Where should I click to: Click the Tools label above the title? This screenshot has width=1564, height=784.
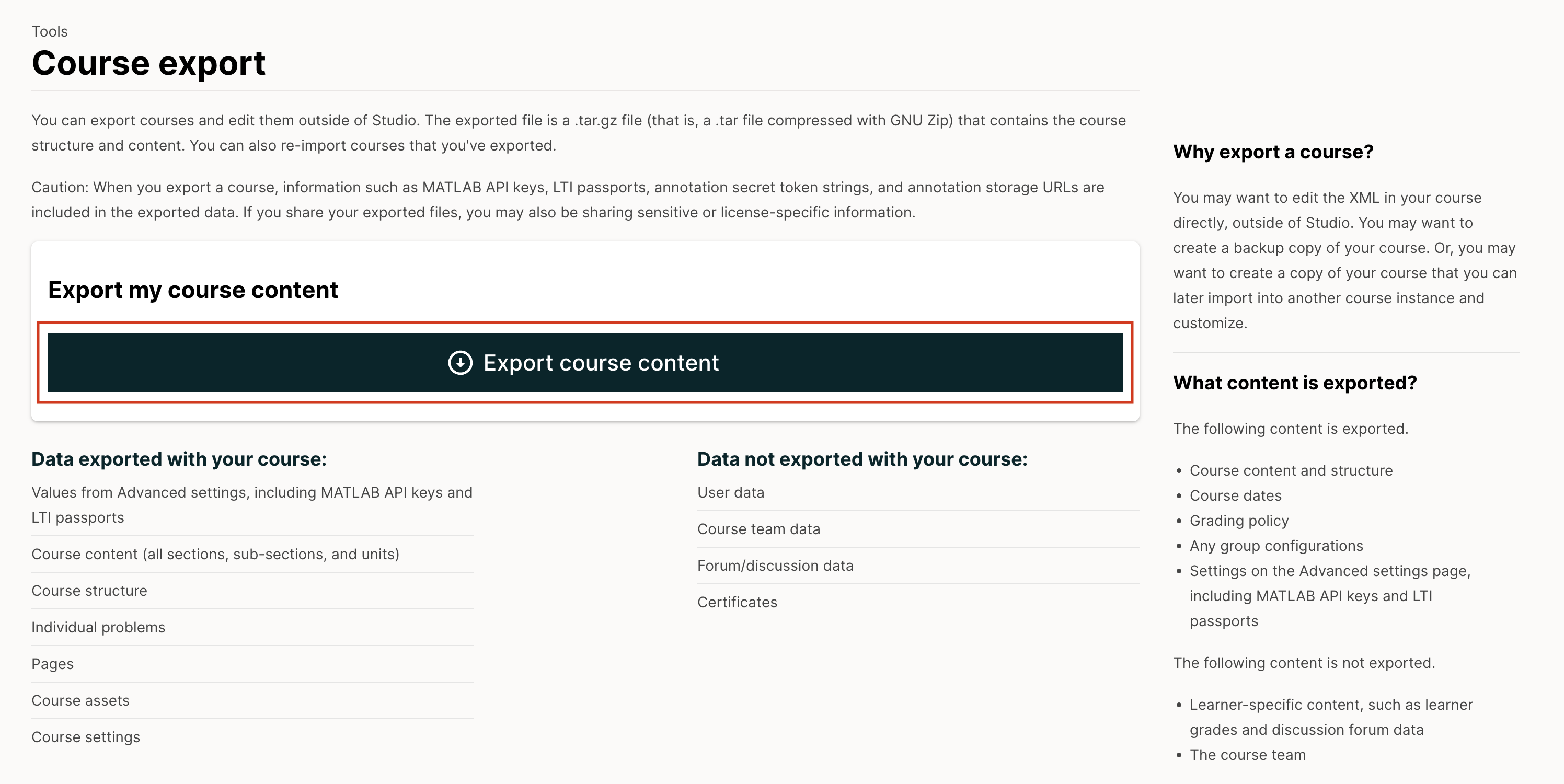tap(50, 31)
